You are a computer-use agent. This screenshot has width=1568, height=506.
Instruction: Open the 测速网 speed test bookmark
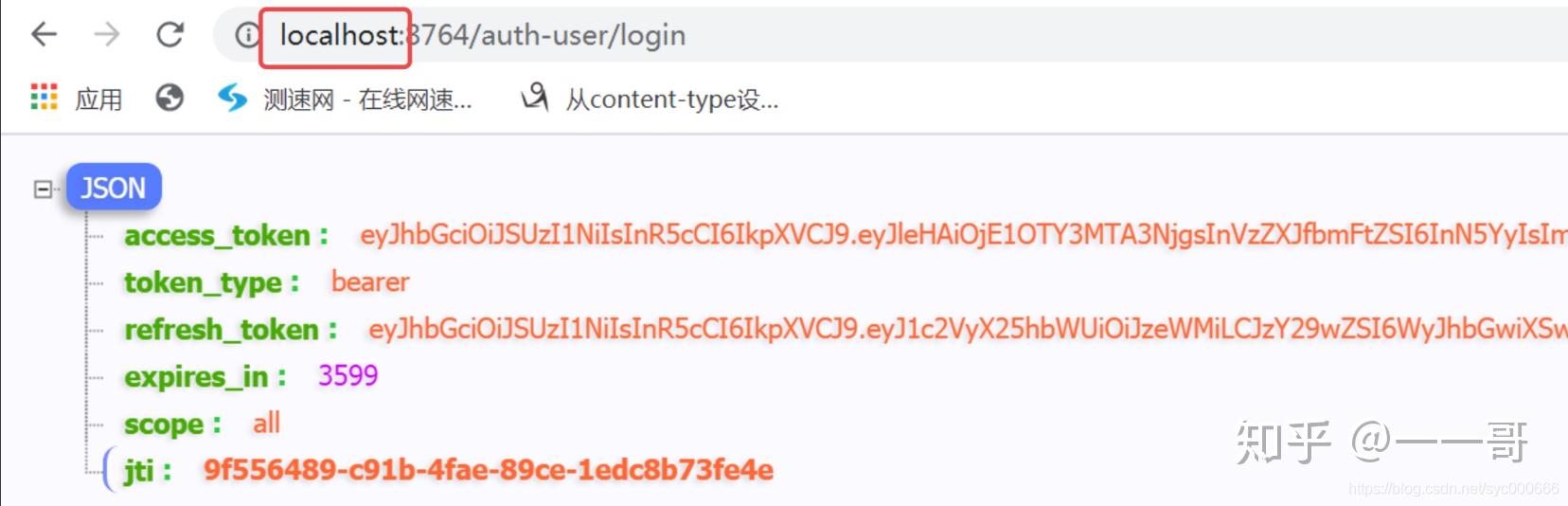pos(345,98)
